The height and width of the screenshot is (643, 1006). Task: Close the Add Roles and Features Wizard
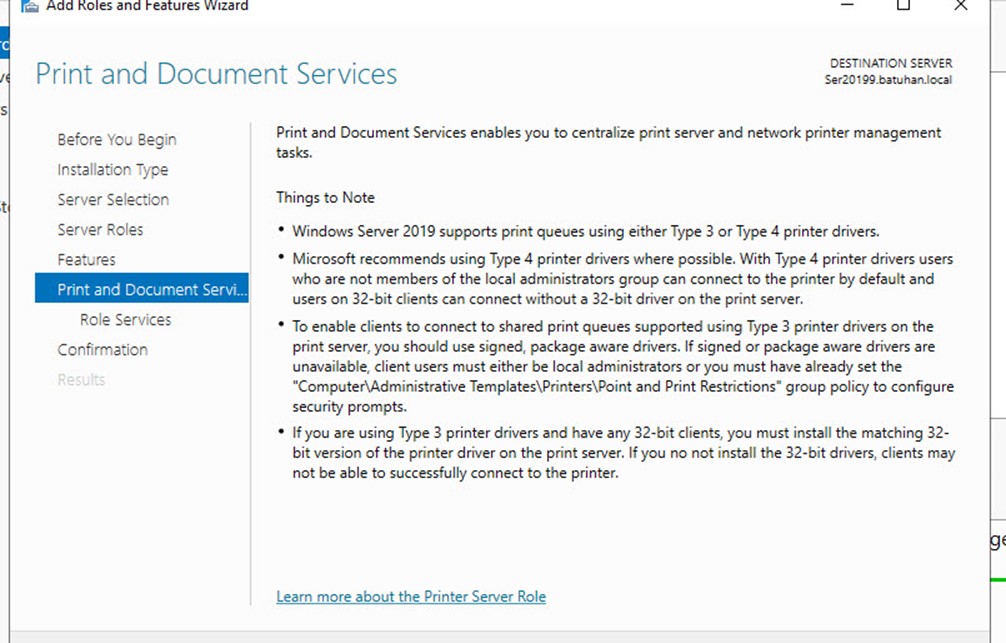[x=960, y=5]
